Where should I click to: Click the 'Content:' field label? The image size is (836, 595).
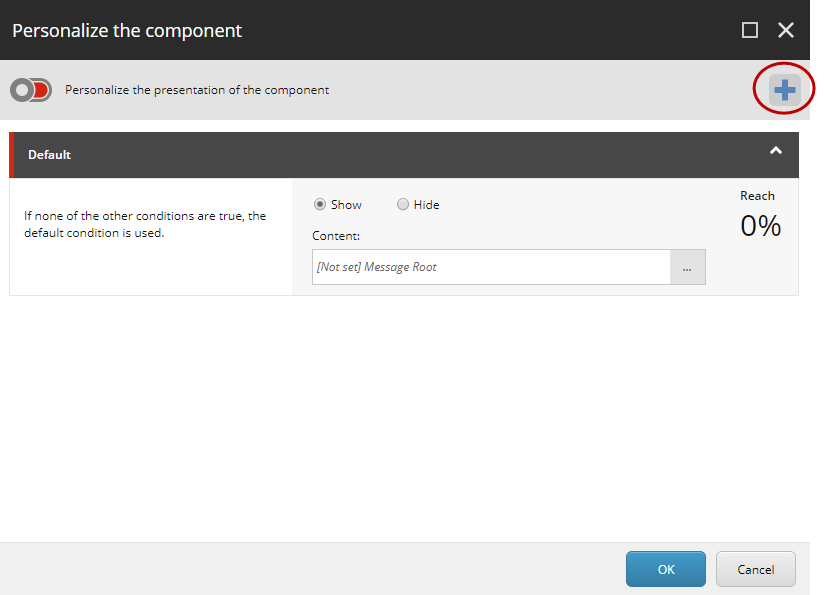click(336, 236)
